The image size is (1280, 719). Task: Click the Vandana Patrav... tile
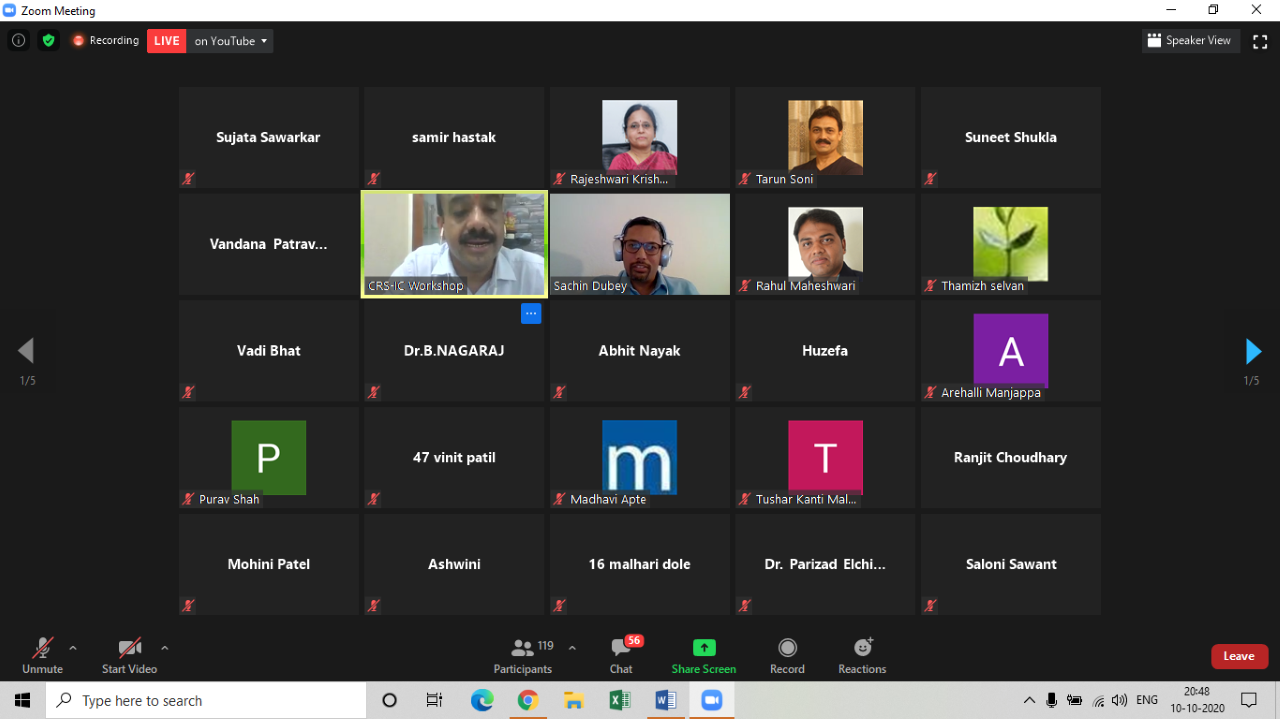click(269, 244)
